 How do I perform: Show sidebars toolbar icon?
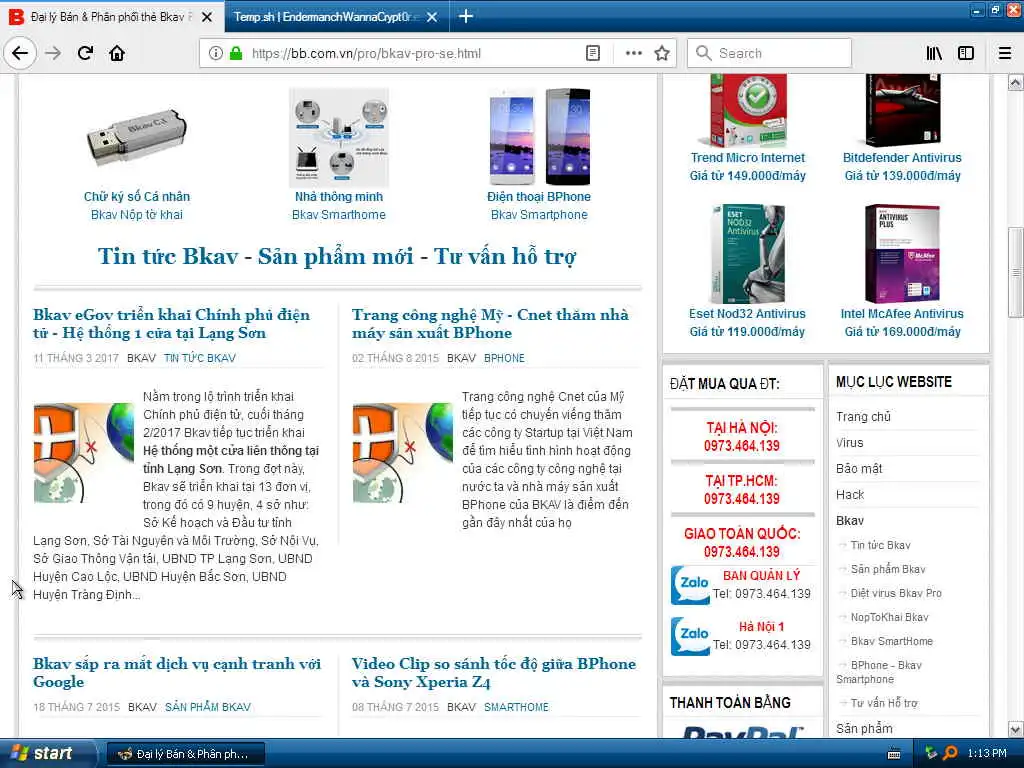(966, 53)
